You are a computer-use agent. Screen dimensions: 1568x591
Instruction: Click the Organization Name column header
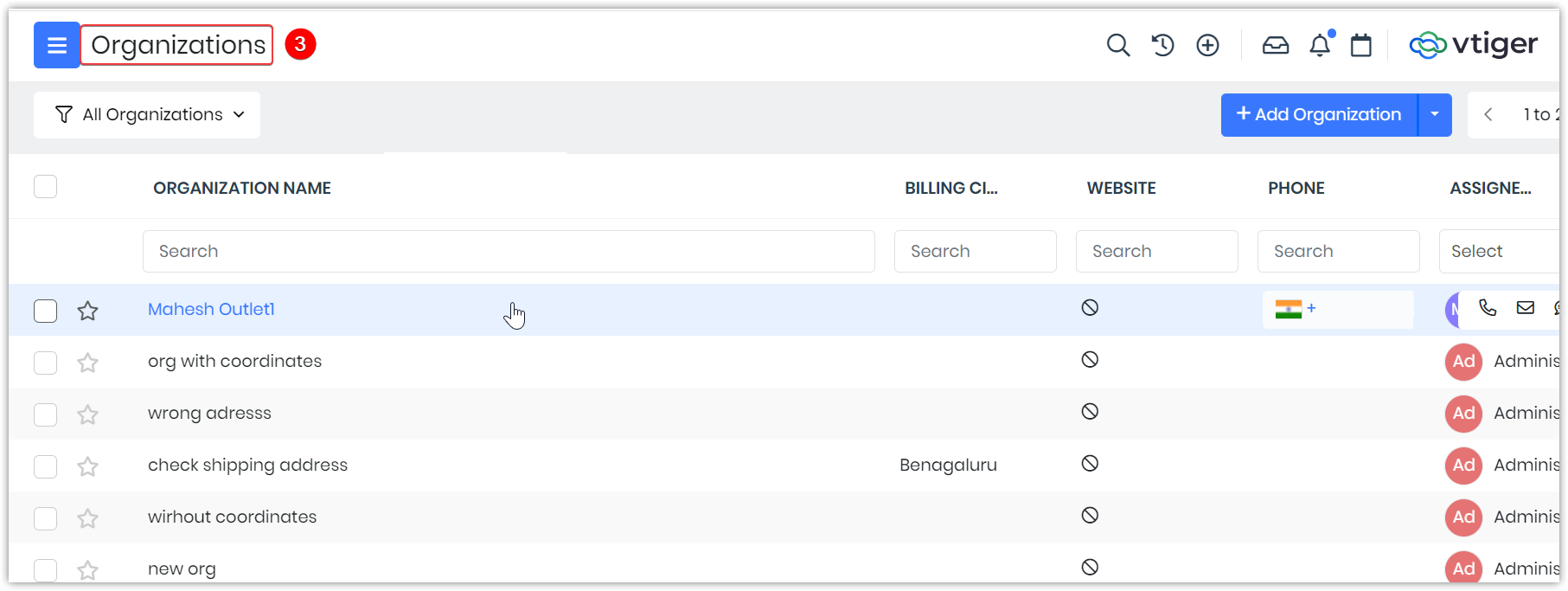(242, 189)
